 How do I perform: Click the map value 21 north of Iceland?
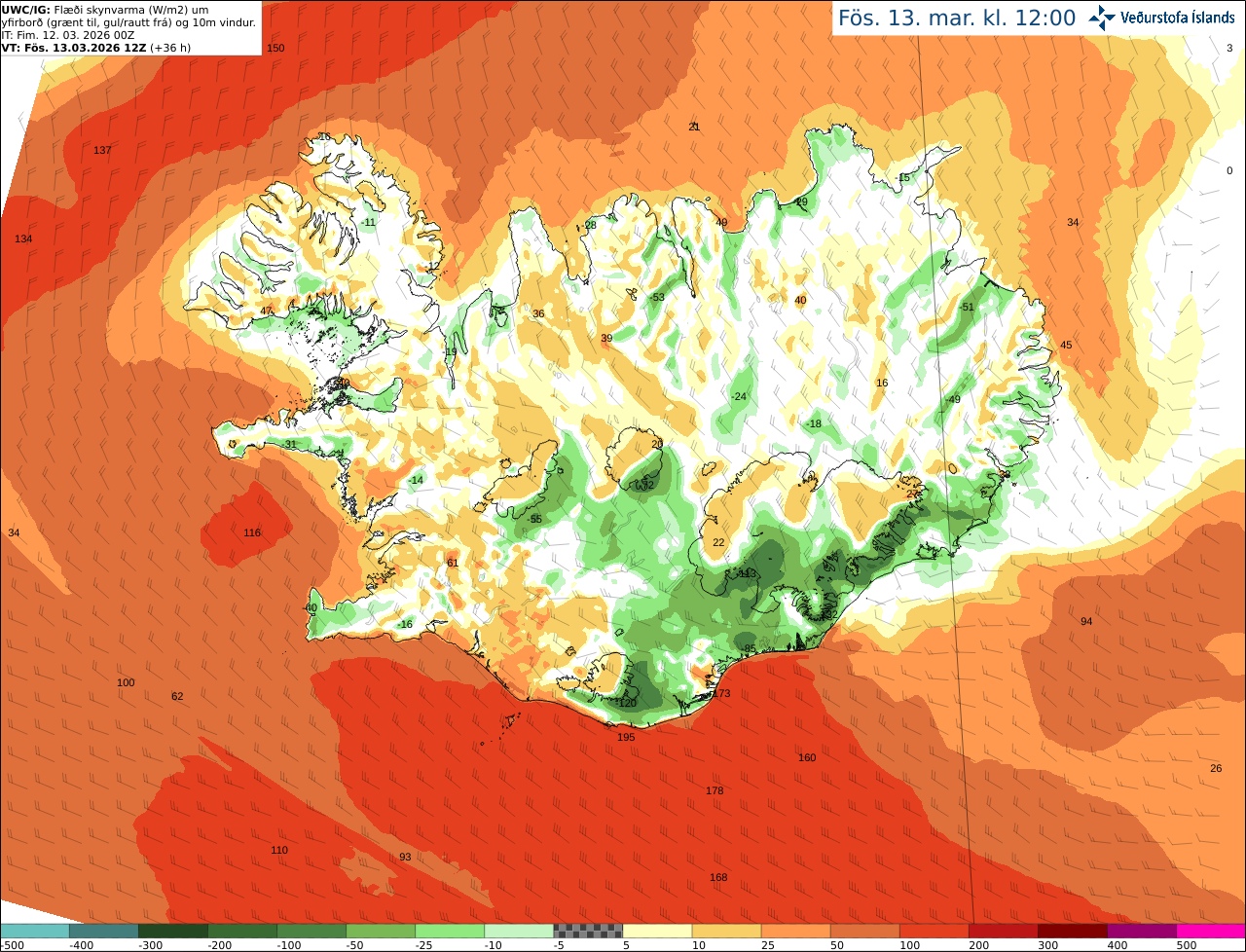694,127
